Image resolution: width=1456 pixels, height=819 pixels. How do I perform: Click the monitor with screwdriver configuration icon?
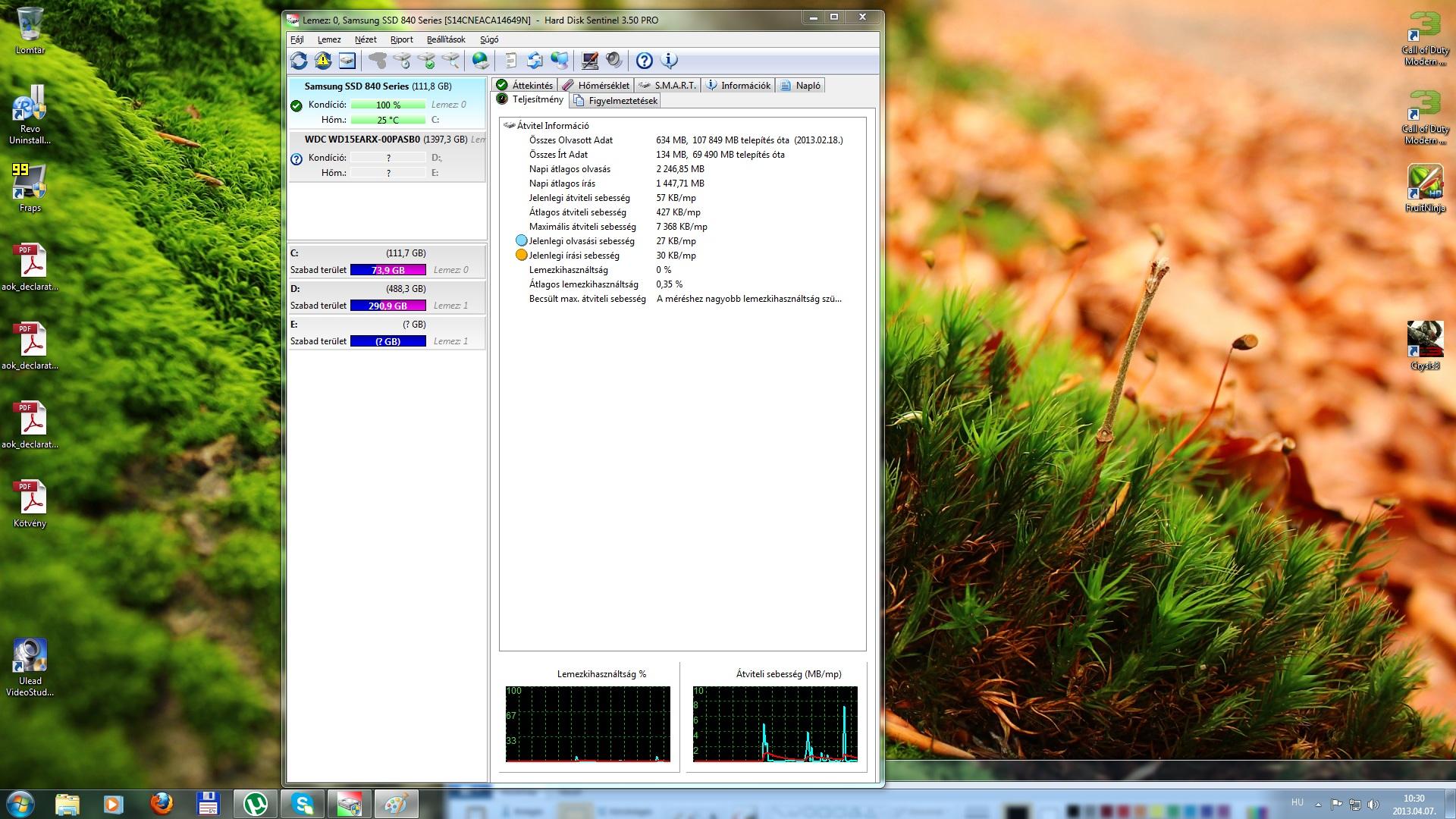(589, 61)
